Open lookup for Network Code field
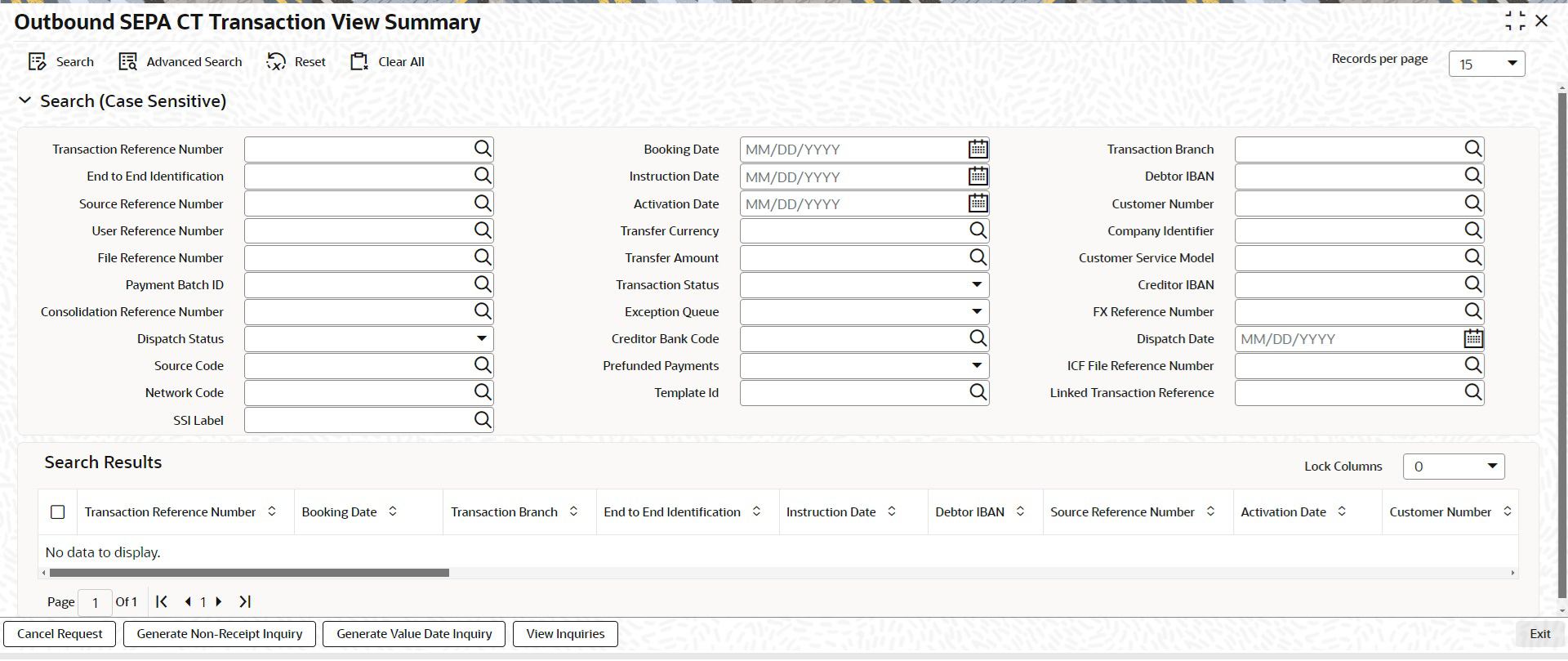Image resolution: width=1568 pixels, height=661 pixels. click(483, 392)
